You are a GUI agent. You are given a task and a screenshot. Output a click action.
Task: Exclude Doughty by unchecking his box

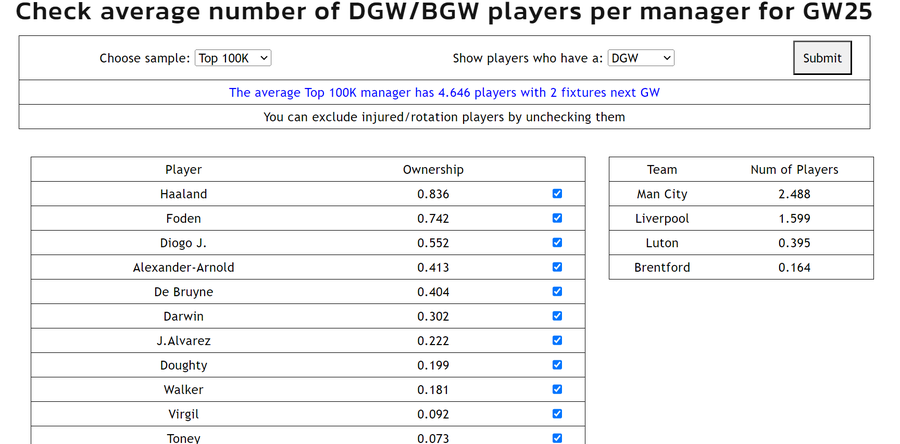[557, 365]
